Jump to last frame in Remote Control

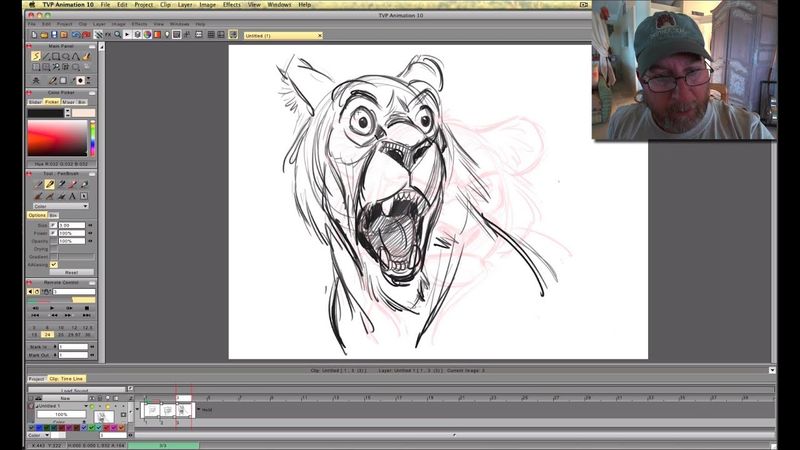(x=86, y=315)
